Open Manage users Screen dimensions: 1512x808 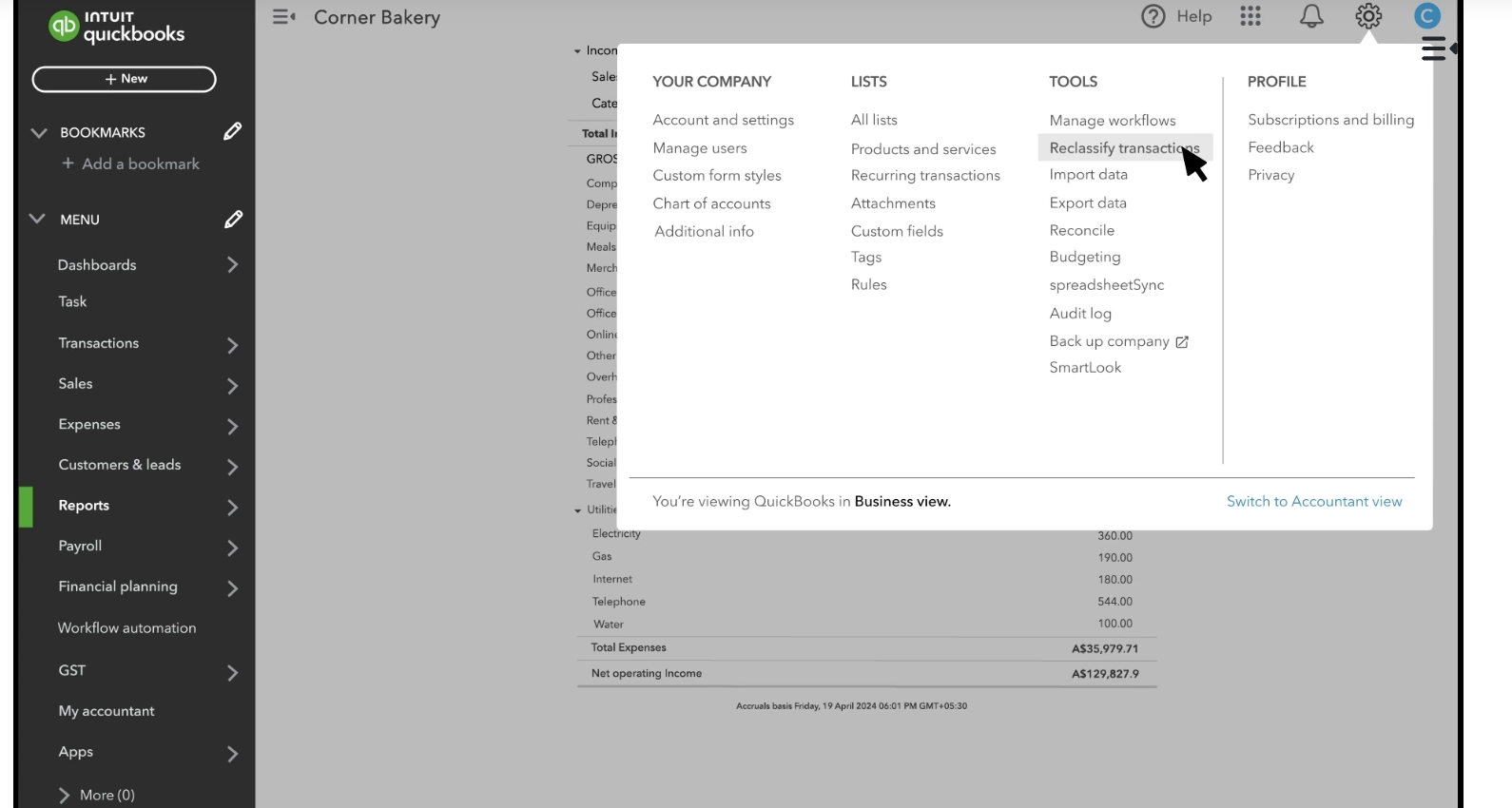coord(700,148)
